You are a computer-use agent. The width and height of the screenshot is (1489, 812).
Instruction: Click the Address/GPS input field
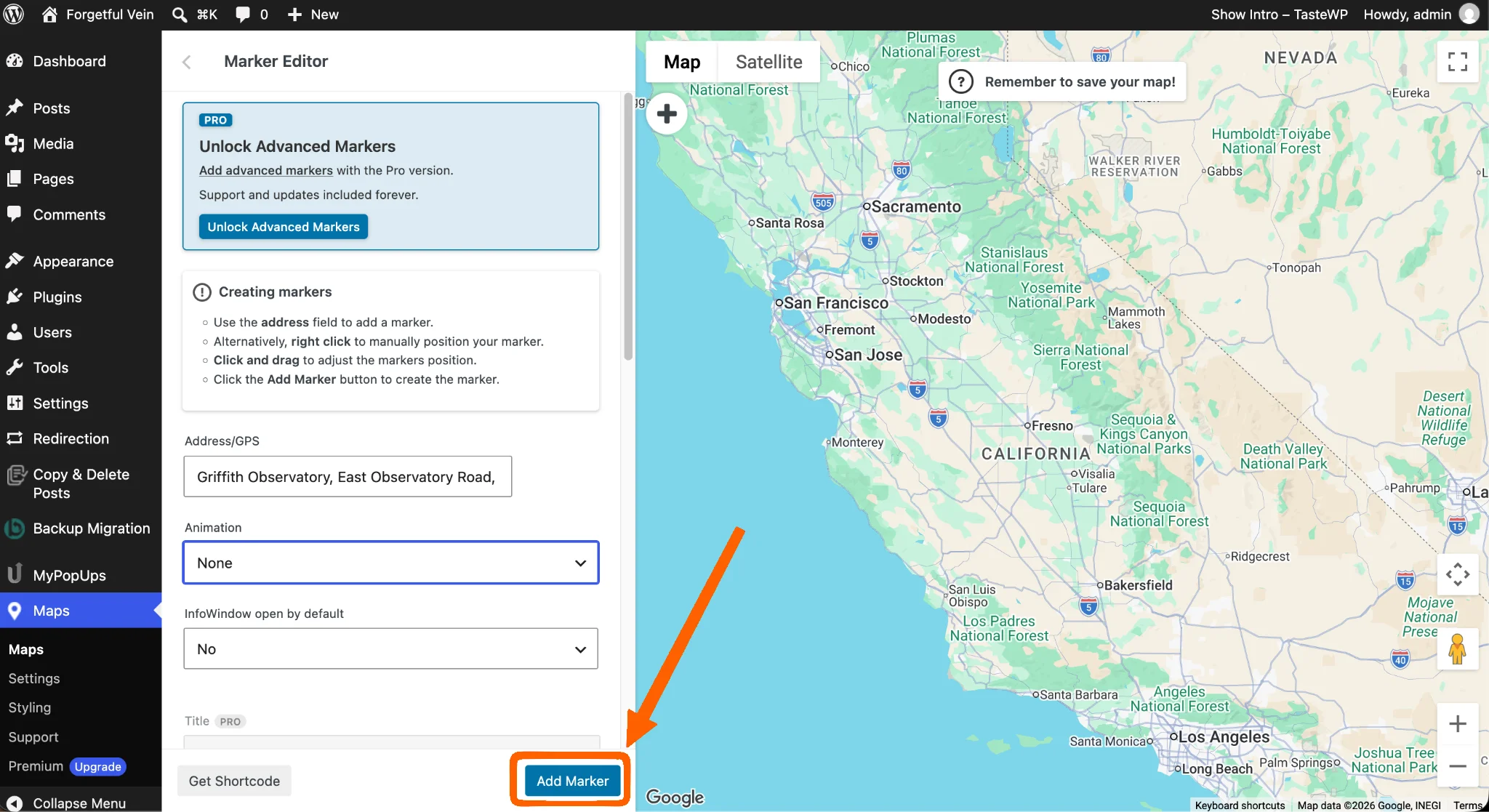coord(348,477)
